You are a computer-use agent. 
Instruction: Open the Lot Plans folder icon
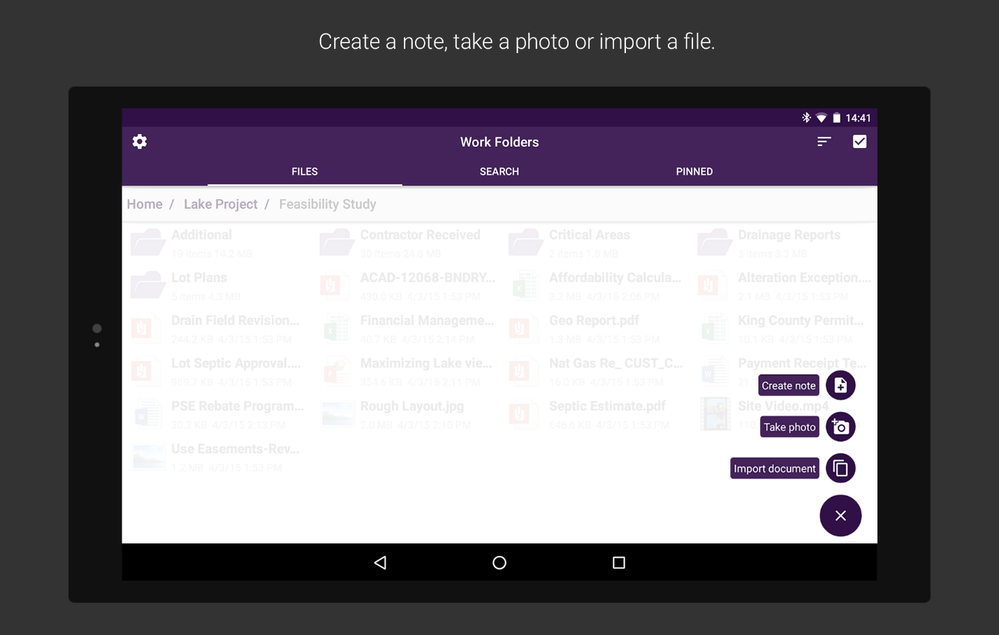[x=148, y=285]
